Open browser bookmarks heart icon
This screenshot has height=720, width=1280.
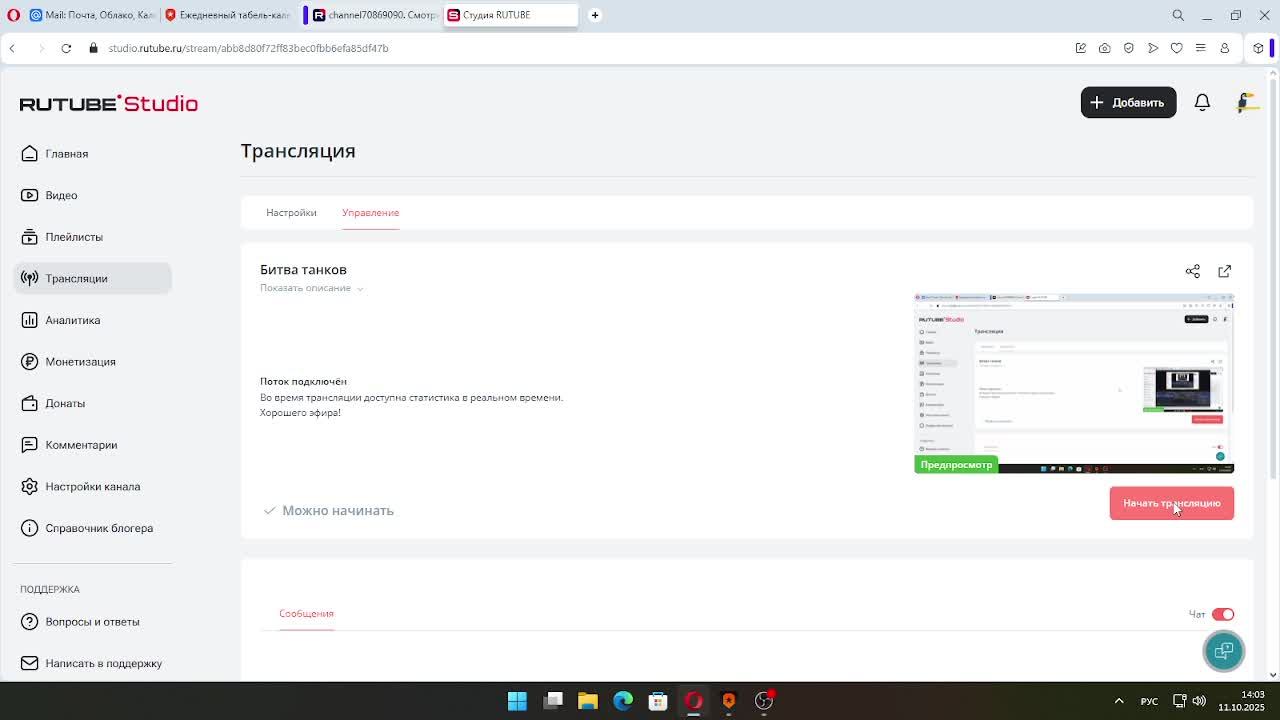coord(1177,48)
